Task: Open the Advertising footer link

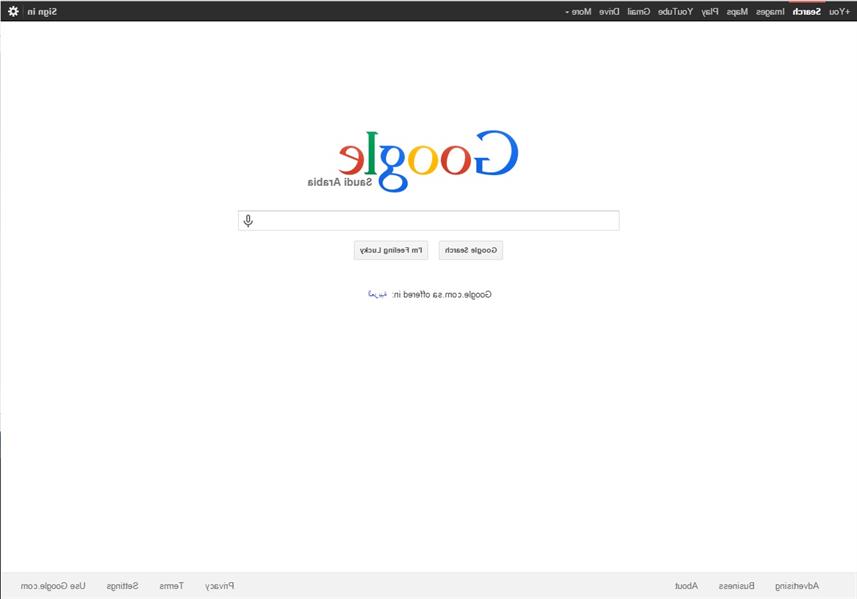Action: (797, 586)
